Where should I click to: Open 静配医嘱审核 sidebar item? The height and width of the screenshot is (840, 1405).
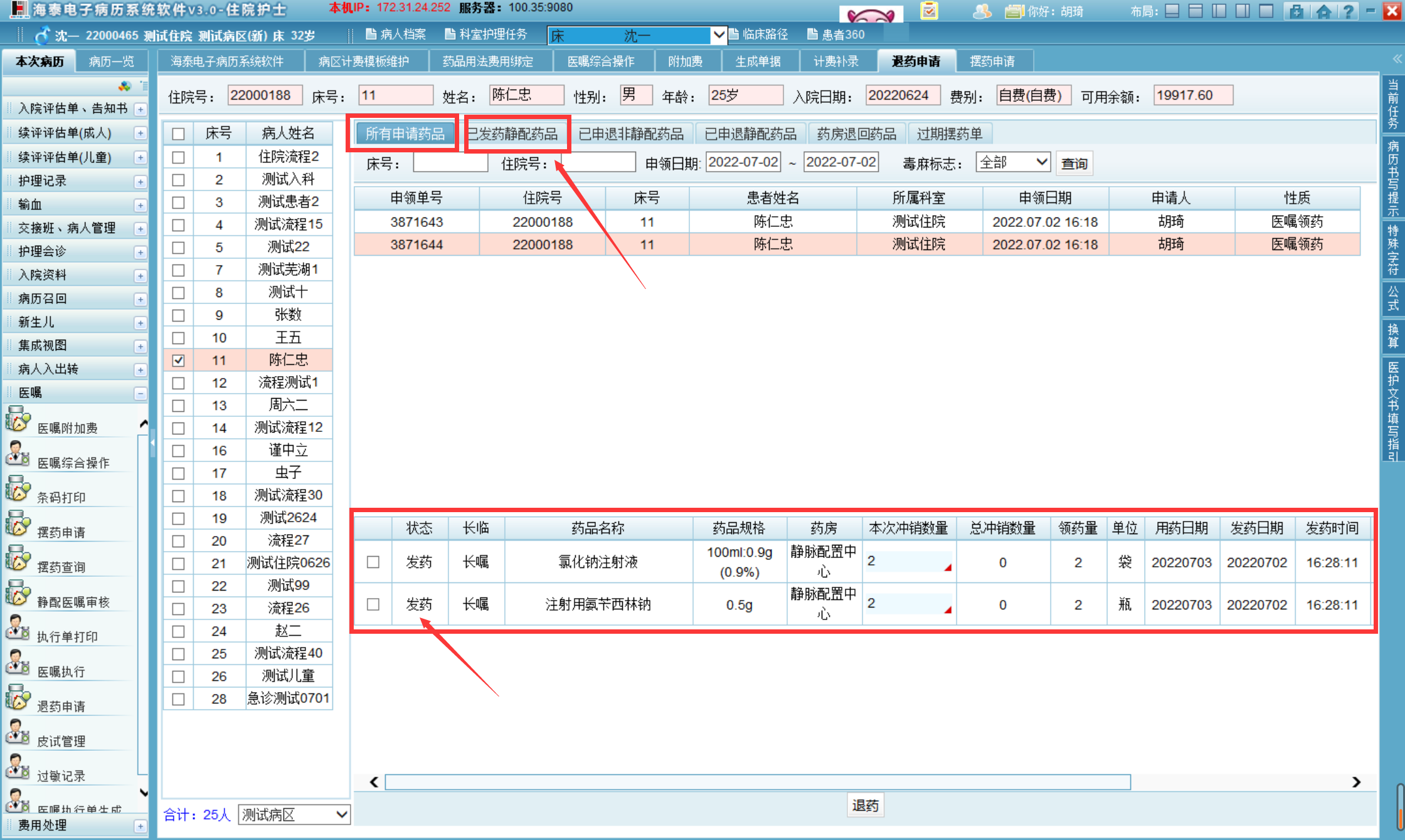[73, 602]
